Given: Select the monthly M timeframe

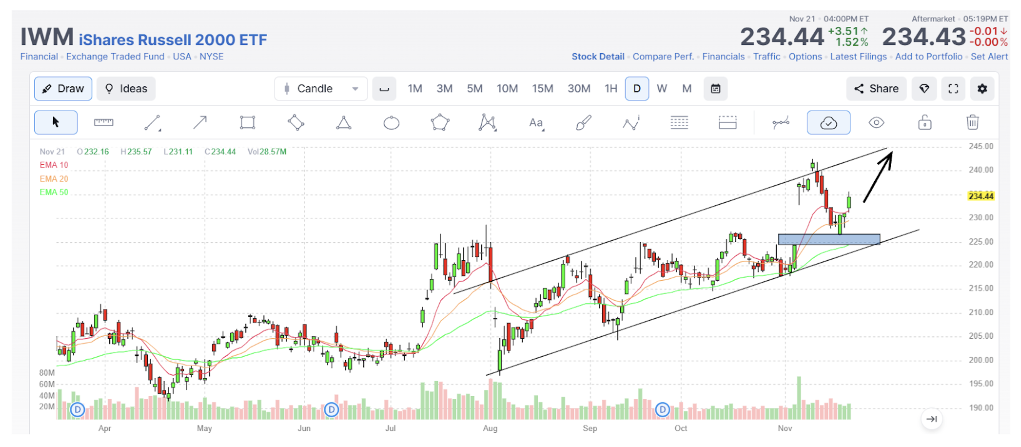Looking at the screenshot, I should coord(687,89).
